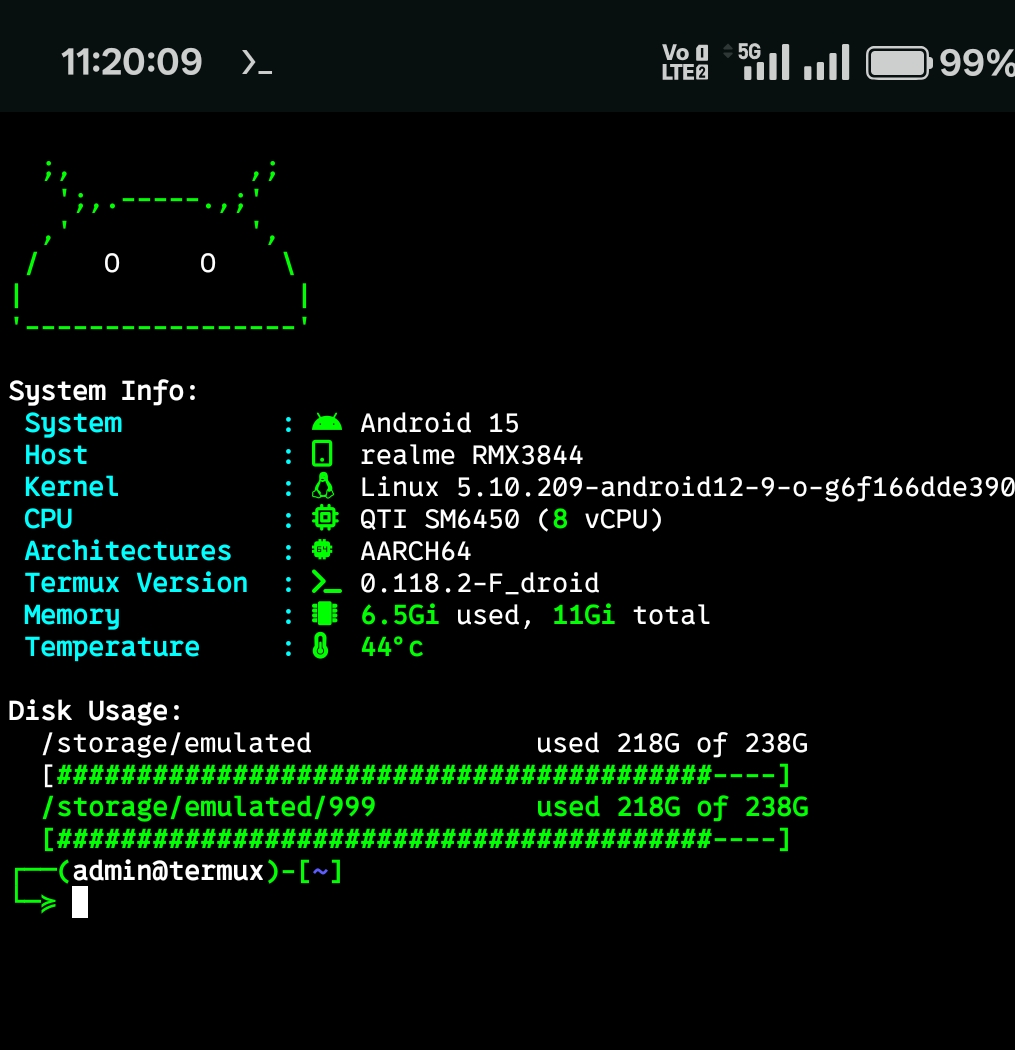Select the 'realme RMX3844' host value
1015x1050 pixels.
pos(472,455)
